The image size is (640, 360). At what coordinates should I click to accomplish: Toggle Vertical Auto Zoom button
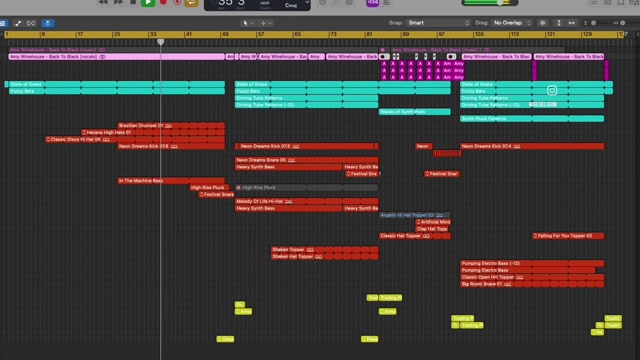[x=559, y=23]
